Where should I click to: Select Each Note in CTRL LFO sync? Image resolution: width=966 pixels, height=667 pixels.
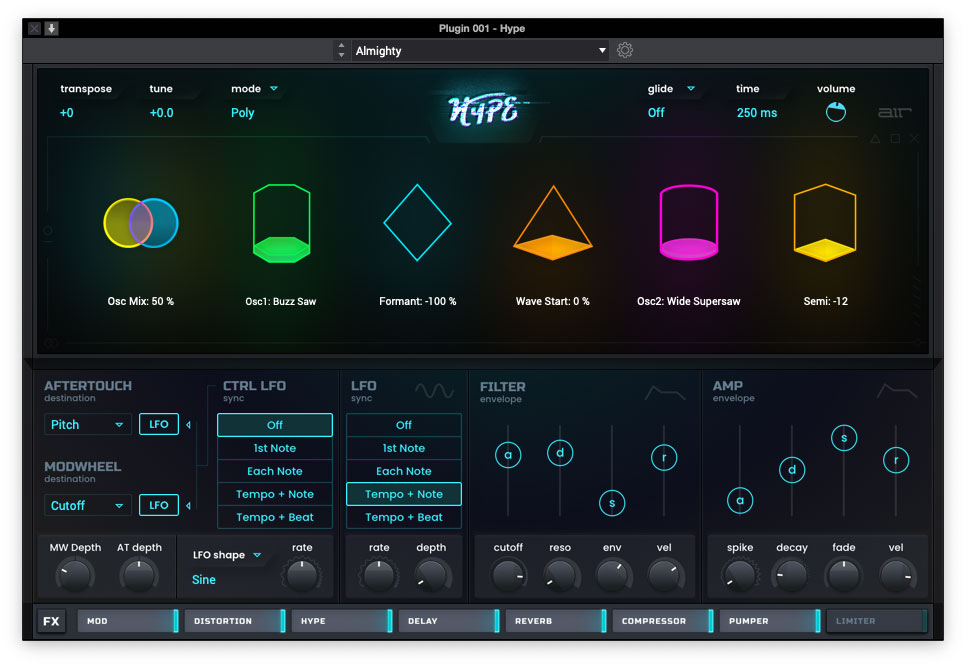coord(275,471)
